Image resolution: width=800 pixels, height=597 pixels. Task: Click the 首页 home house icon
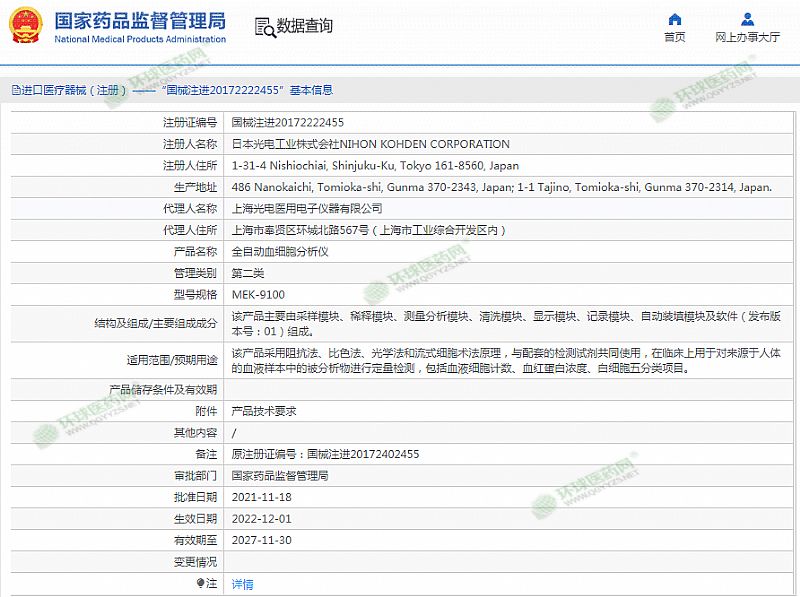point(675,19)
